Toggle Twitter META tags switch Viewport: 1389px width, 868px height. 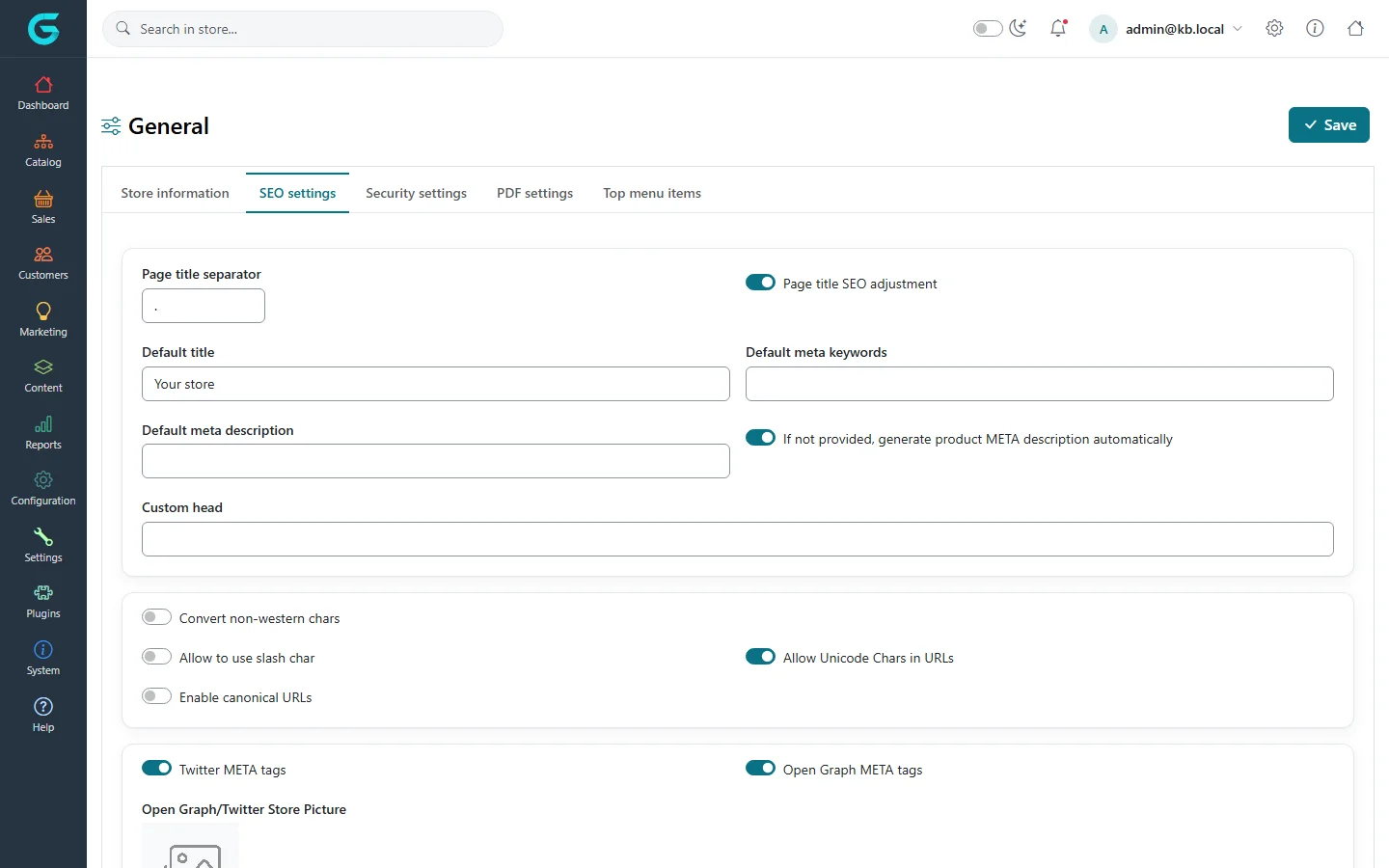pyautogui.click(x=156, y=769)
